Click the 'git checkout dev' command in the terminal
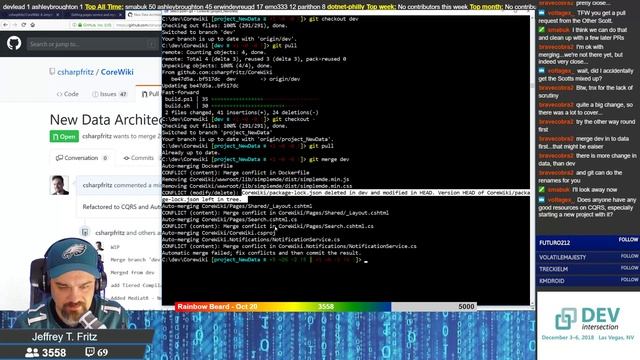This screenshot has height=360, width=640. 333,19
